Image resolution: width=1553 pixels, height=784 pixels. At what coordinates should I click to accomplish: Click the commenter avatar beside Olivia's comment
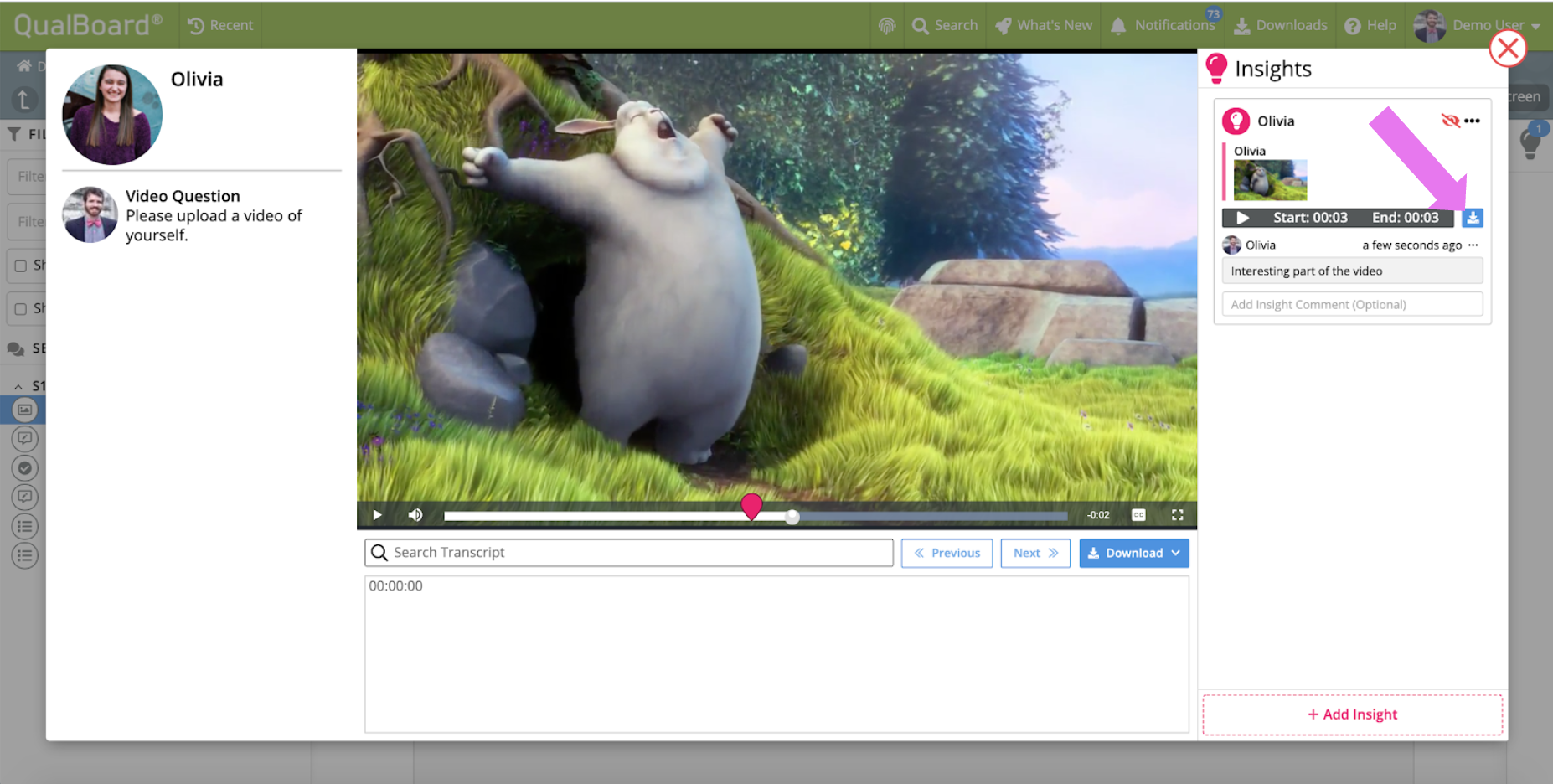click(1231, 245)
